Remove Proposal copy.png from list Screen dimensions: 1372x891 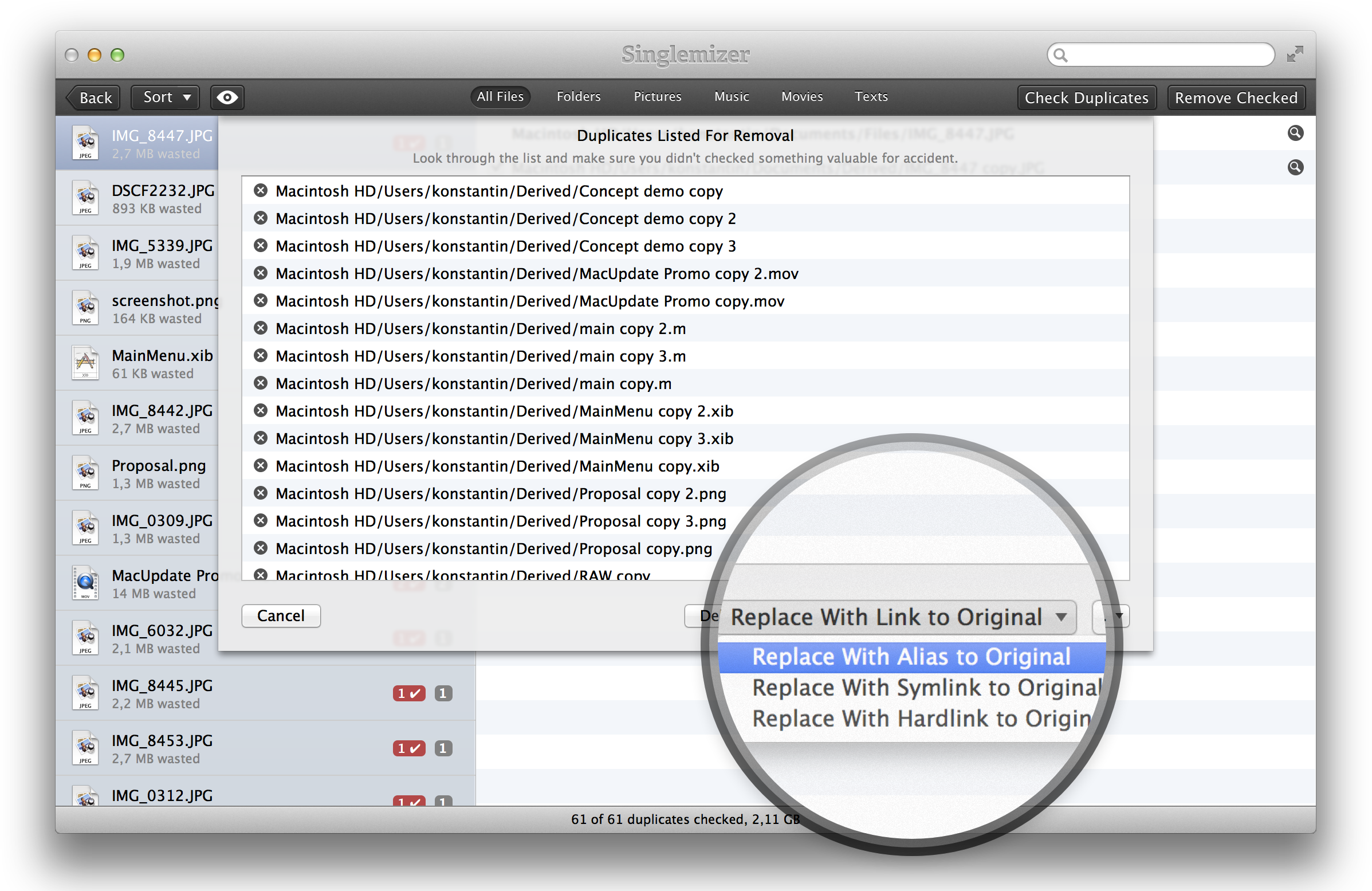[x=261, y=548]
